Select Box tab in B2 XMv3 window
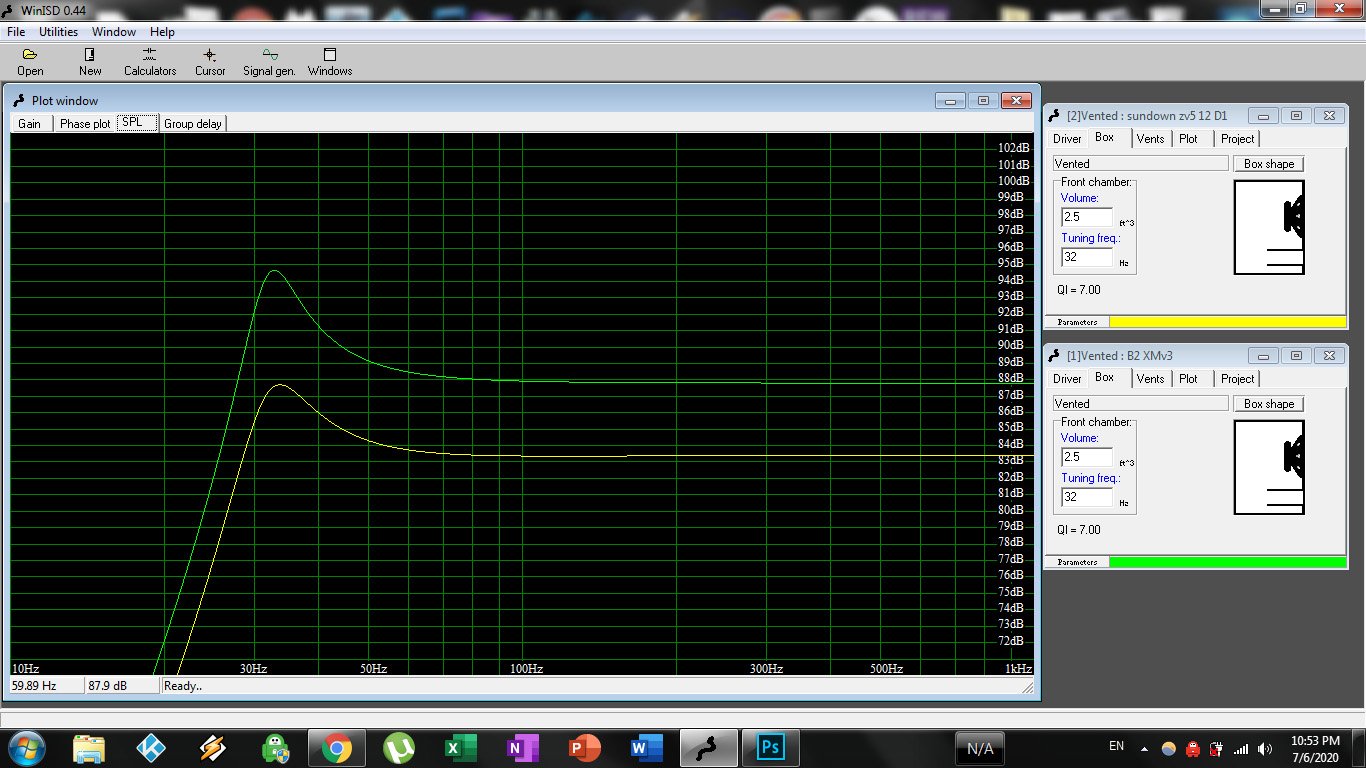 1105,378
